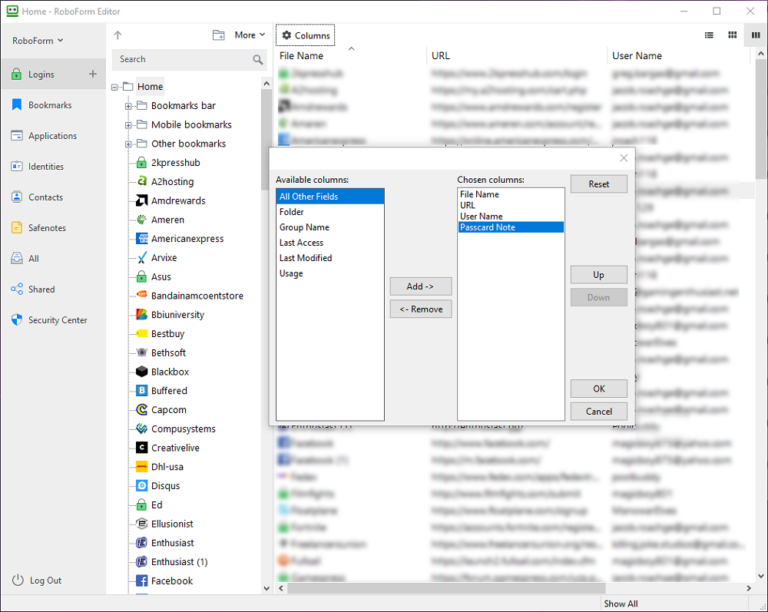Click inside the Search input field

point(180,60)
